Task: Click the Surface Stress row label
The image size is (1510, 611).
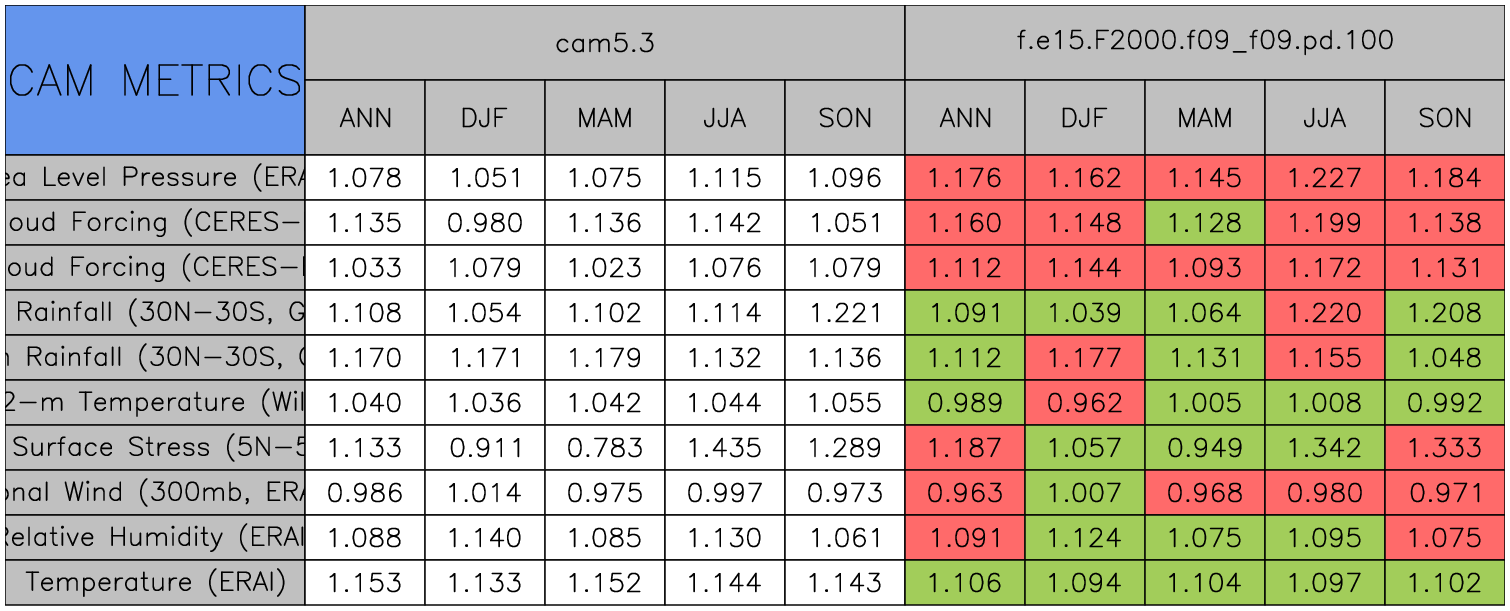Action: pyautogui.click(x=155, y=447)
